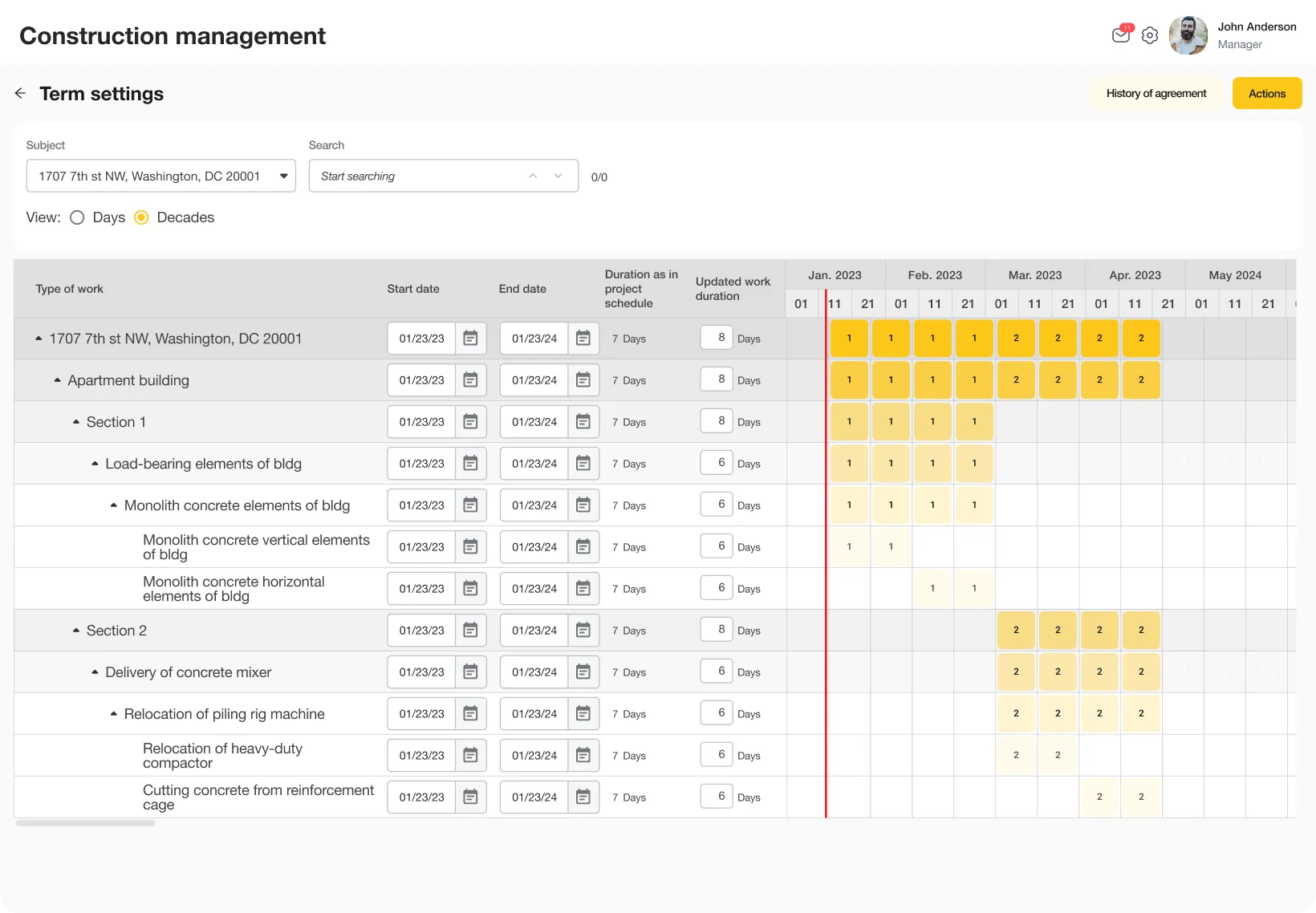Click first Gantt cell for Cutting concrete row
This screenshot has height=913, width=1316.
tap(1099, 797)
